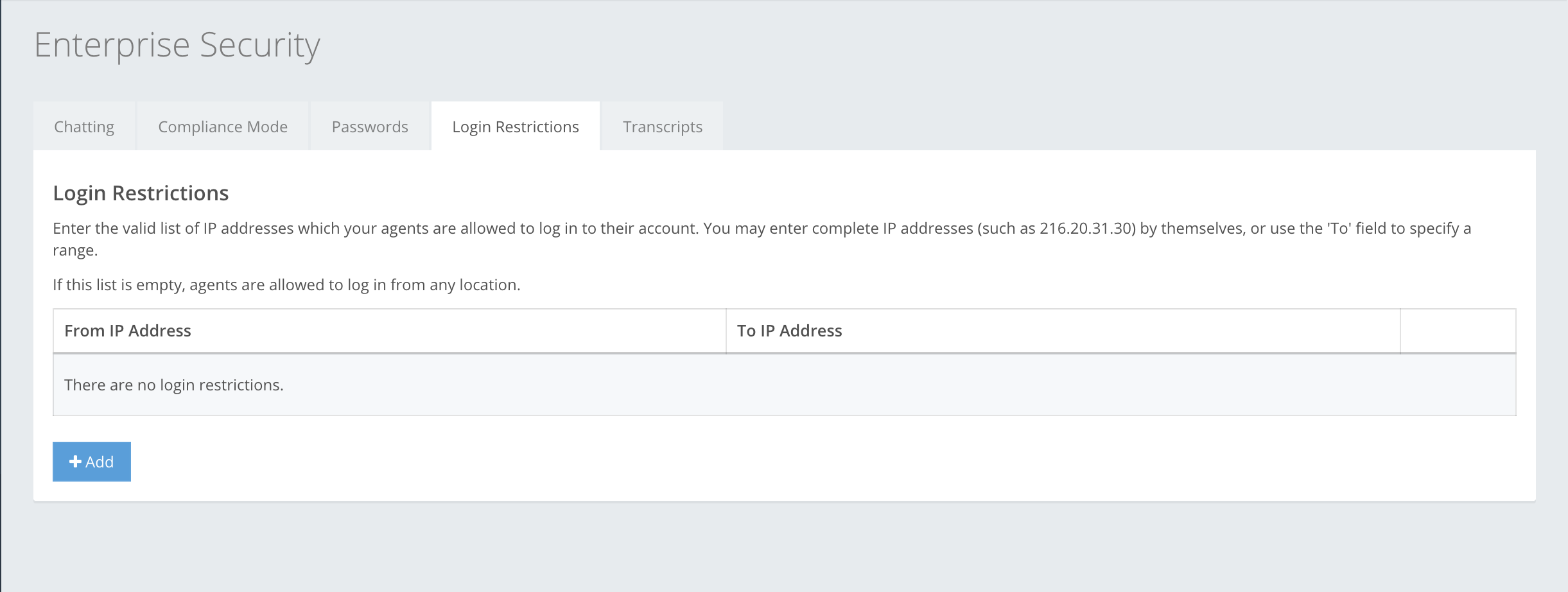Click the dark sidebar strip at left edge
The image size is (1568, 592).
1,295
